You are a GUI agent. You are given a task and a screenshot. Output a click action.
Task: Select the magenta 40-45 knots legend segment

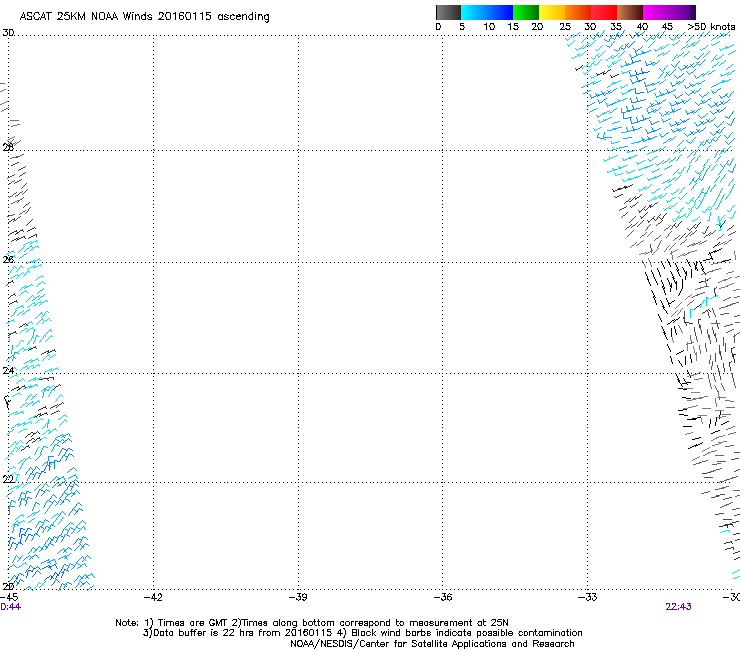coord(656,12)
